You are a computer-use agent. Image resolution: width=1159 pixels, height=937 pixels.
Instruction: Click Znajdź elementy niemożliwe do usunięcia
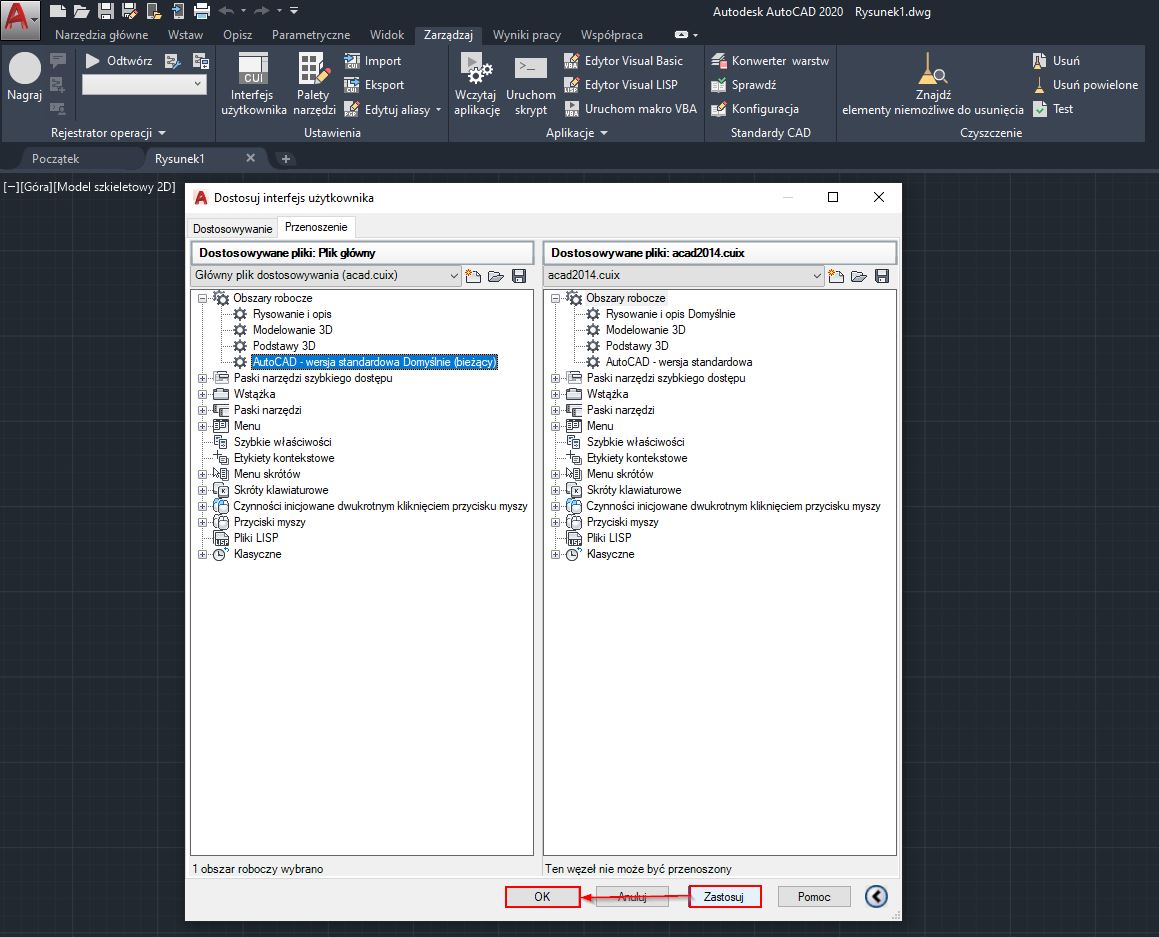(933, 84)
